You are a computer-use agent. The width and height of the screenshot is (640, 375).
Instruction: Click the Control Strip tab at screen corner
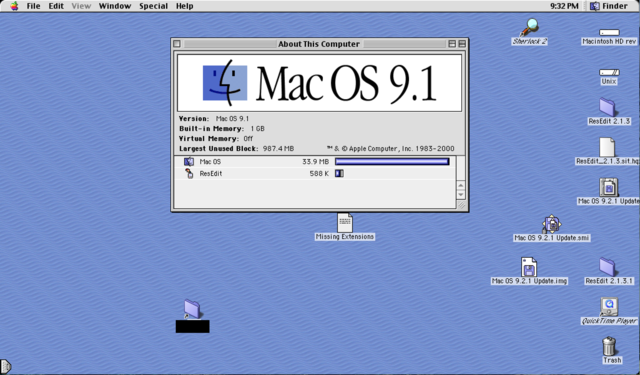point(5,366)
